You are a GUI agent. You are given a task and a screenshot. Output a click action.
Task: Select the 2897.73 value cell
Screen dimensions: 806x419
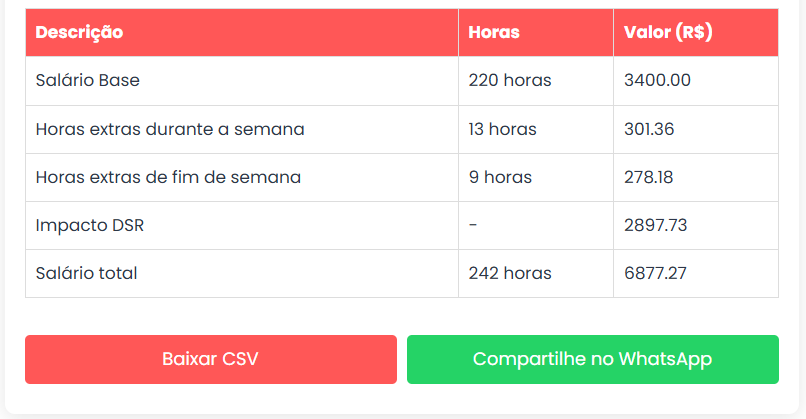click(x=655, y=225)
